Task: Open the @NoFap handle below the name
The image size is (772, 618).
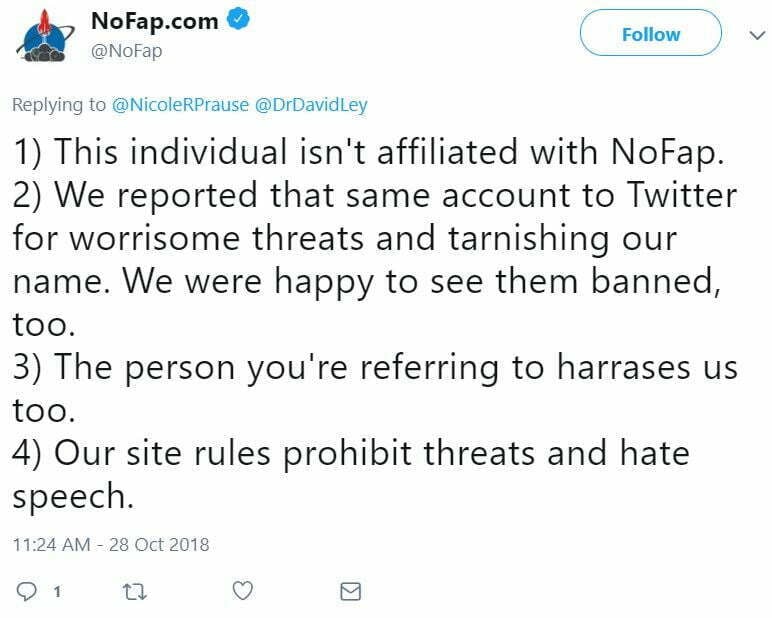Action: (127, 49)
